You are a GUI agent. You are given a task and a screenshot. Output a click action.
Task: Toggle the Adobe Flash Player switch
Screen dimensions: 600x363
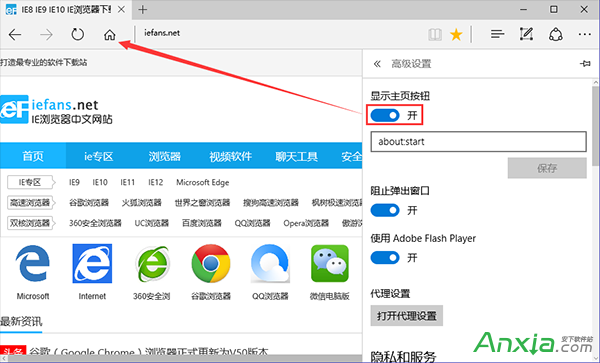[x=385, y=257]
